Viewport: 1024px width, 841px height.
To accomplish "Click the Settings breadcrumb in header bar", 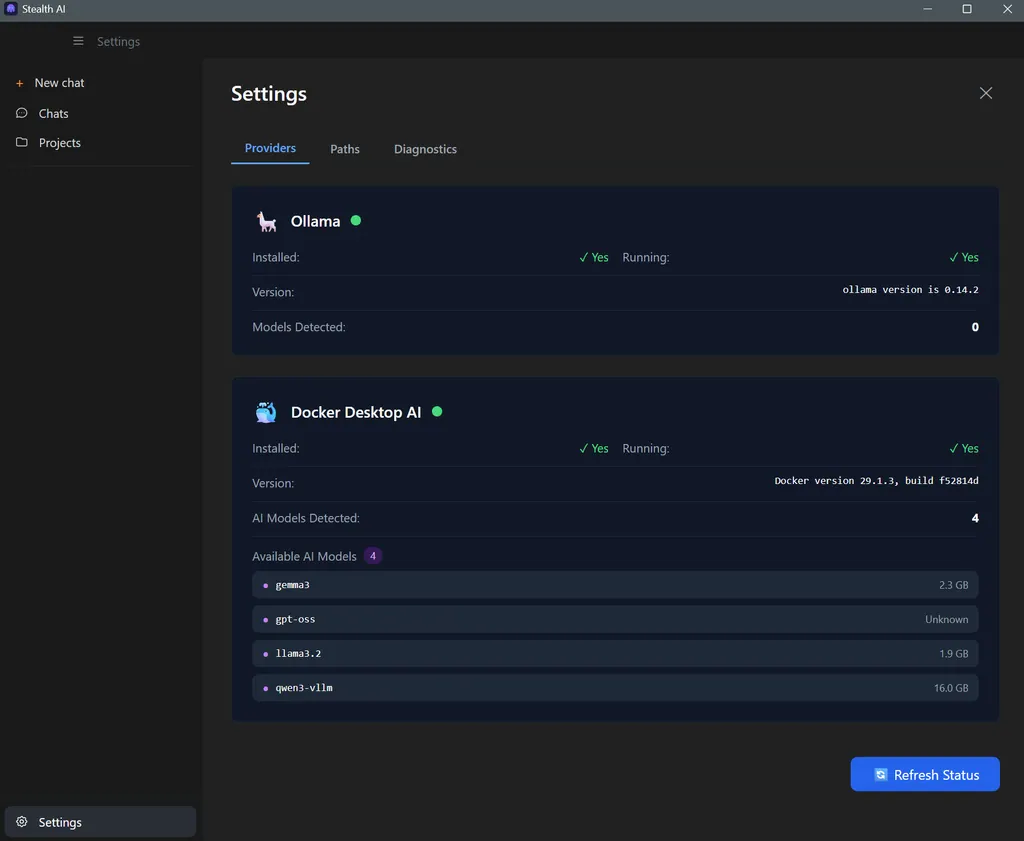I will point(118,42).
